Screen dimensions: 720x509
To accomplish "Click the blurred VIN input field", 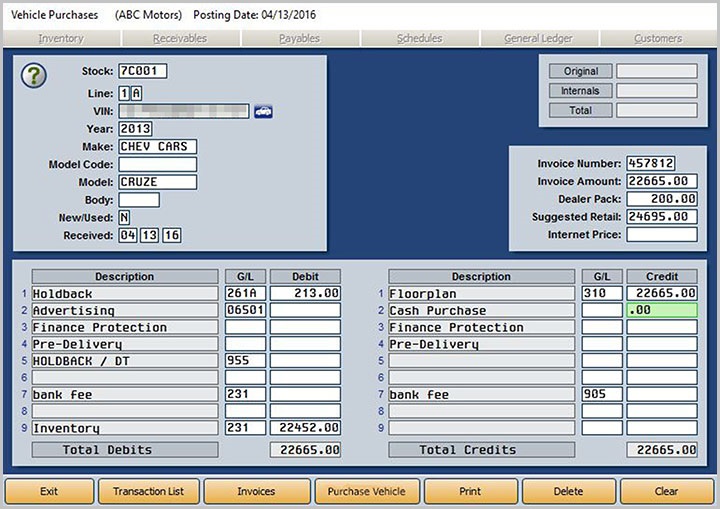I will [x=184, y=111].
